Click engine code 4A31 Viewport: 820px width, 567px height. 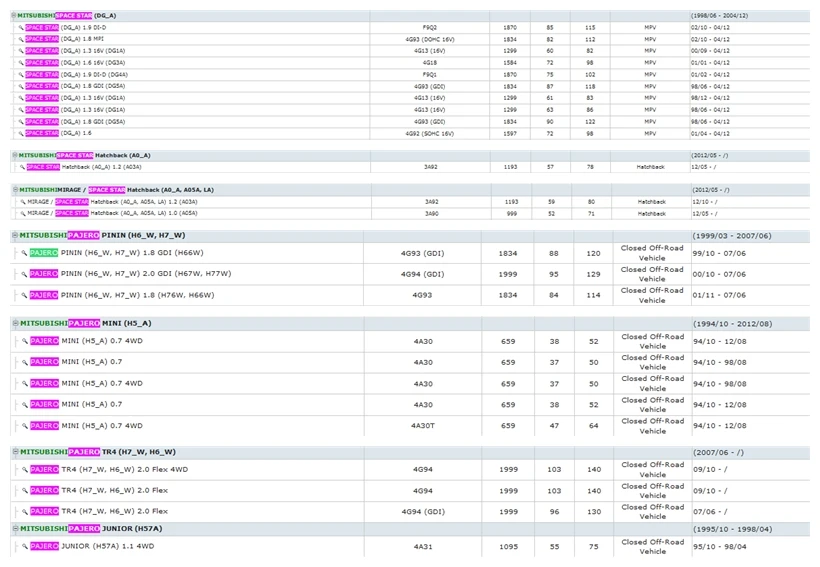423,547
